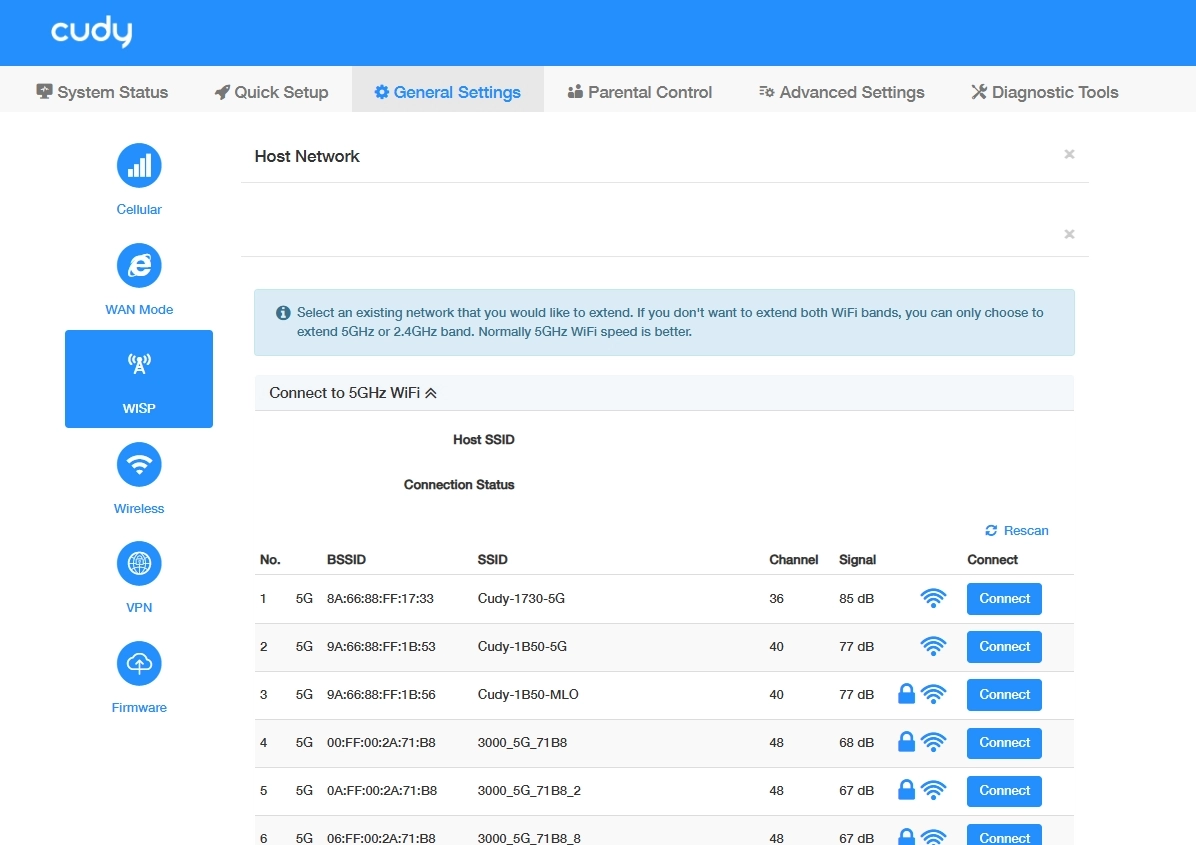Viewport: 1196px width, 845px height.
Task: Connect to Cudy-1B50-5G network
Action: click(x=1004, y=647)
